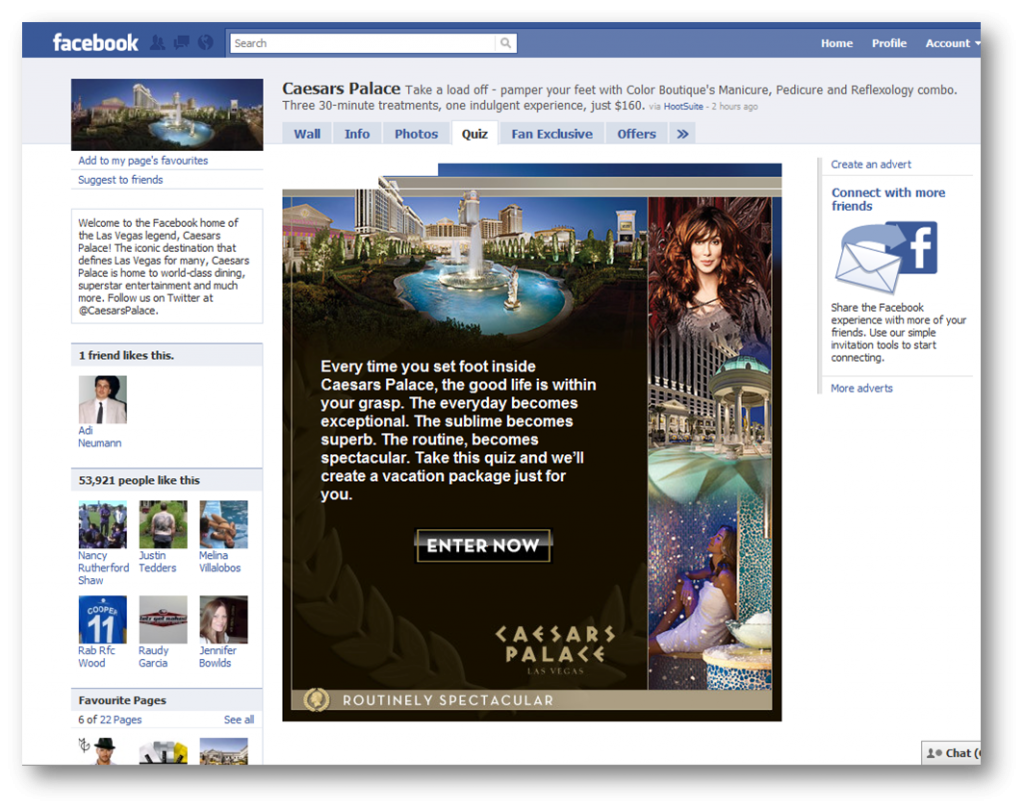The width and height of the screenshot is (1024, 809).
Task: Open More adverts link
Action: [x=861, y=388]
